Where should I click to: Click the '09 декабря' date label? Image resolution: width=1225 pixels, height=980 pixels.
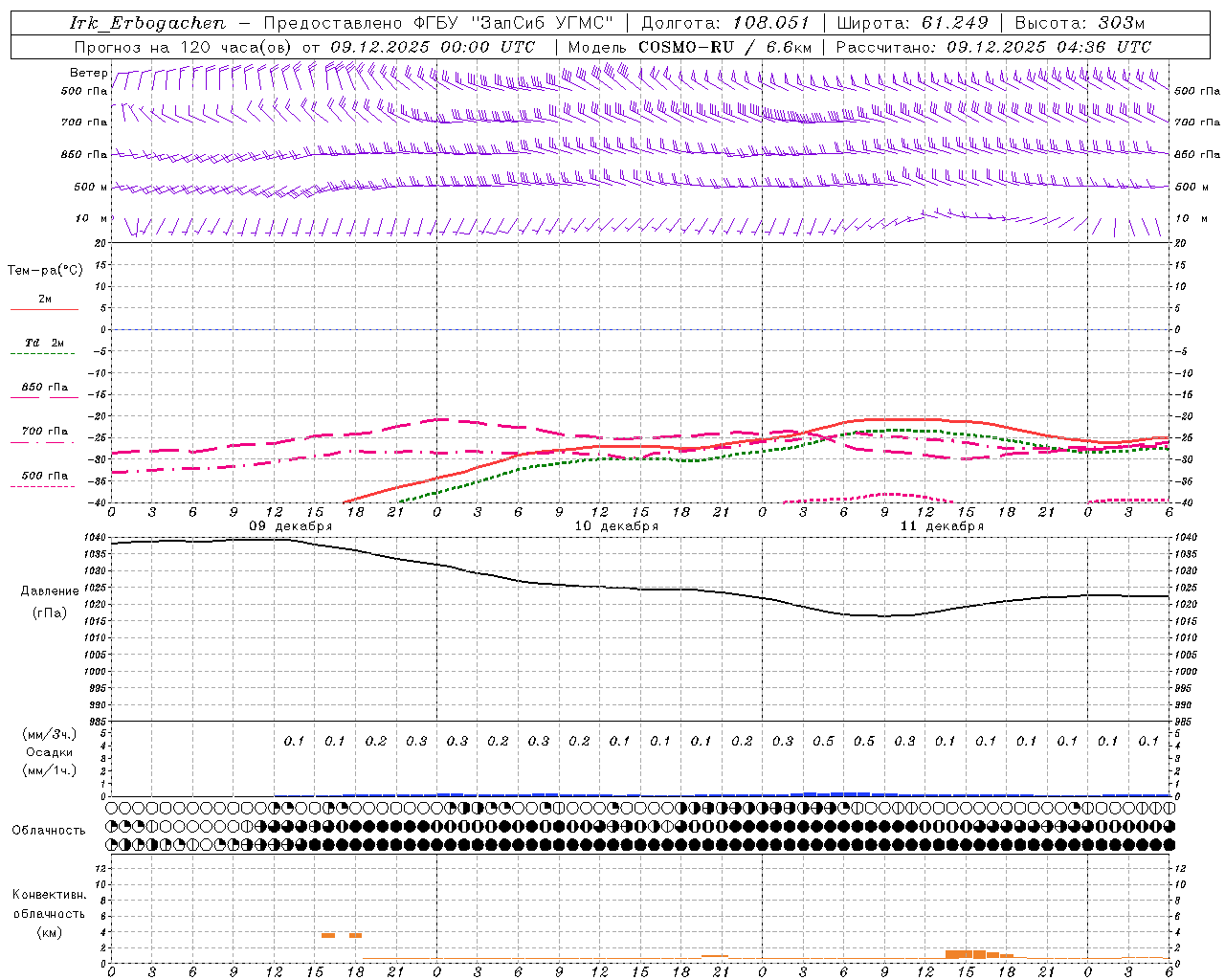[x=291, y=526]
